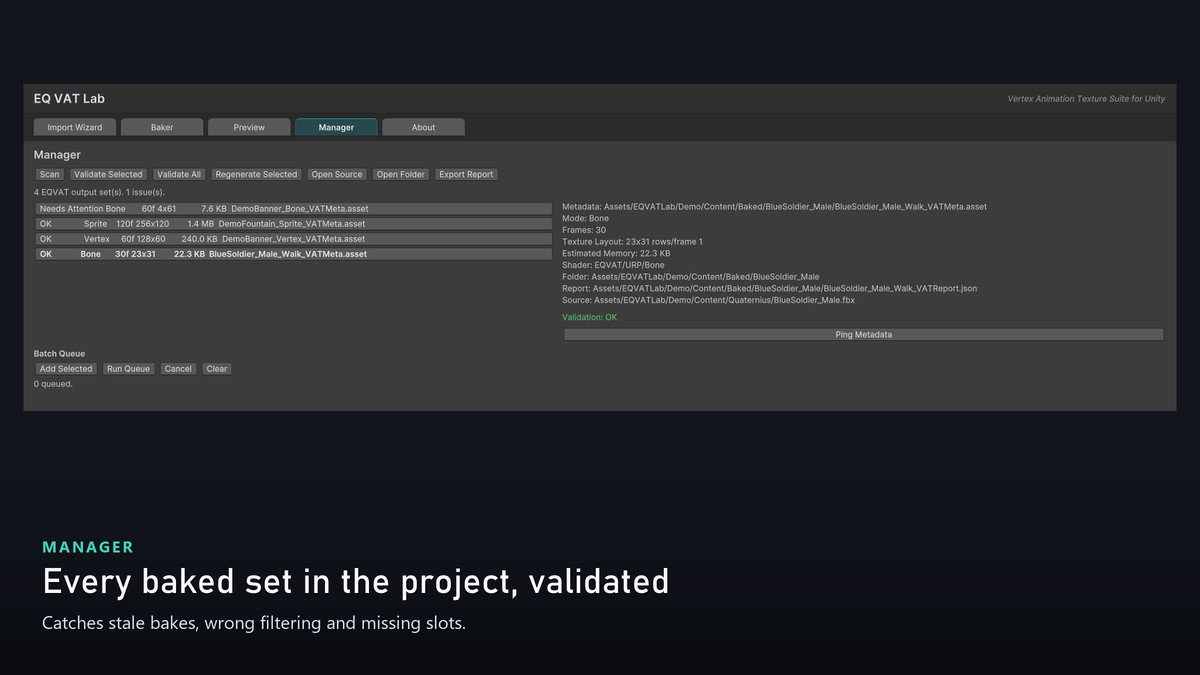Select the DemoFountain_Sprite_VATMeta.asset row
The width and height of the screenshot is (1200, 675).
click(x=293, y=224)
